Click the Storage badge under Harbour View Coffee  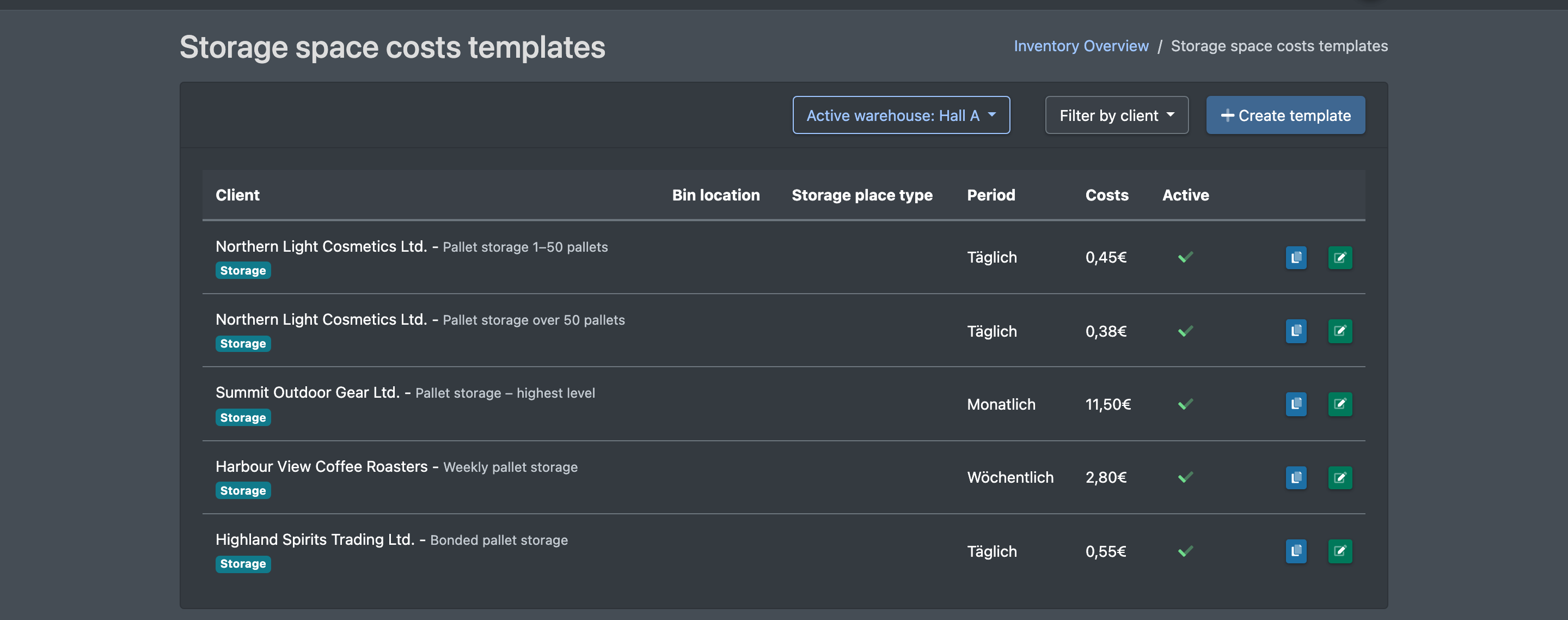pyautogui.click(x=243, y=491)
